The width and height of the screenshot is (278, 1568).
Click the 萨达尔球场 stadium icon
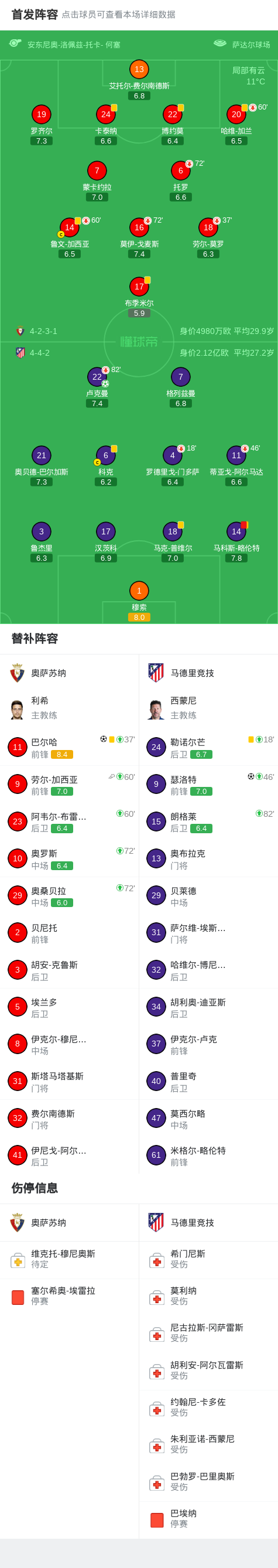(x=219, y=43)
